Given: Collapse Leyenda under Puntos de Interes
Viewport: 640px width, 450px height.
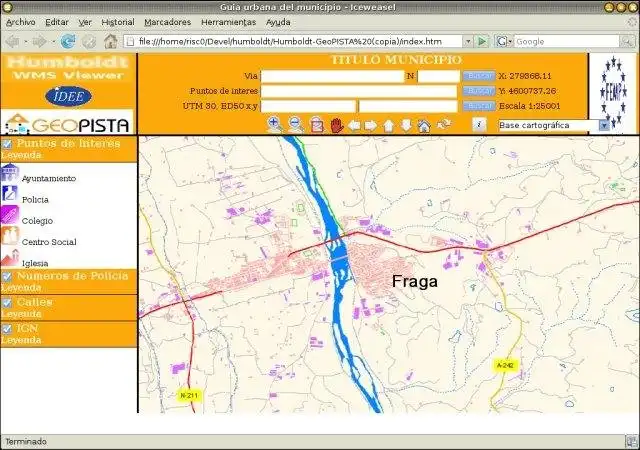Looking at the screenshot, I should coord(21,155).
